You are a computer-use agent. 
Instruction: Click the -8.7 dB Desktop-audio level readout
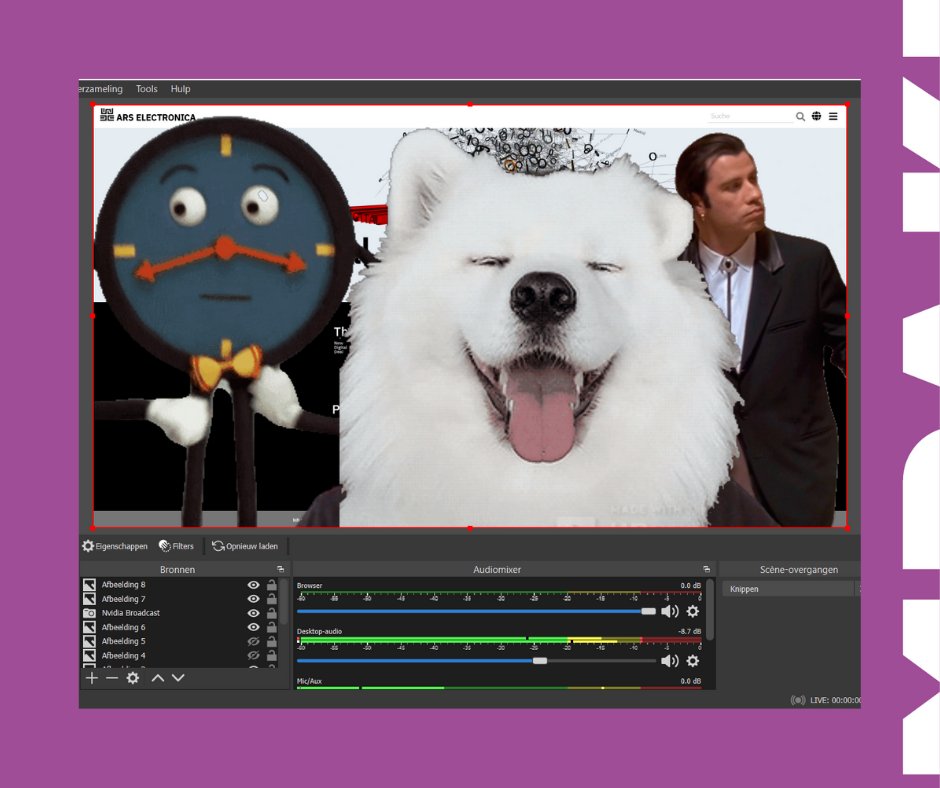pos(689,631)
